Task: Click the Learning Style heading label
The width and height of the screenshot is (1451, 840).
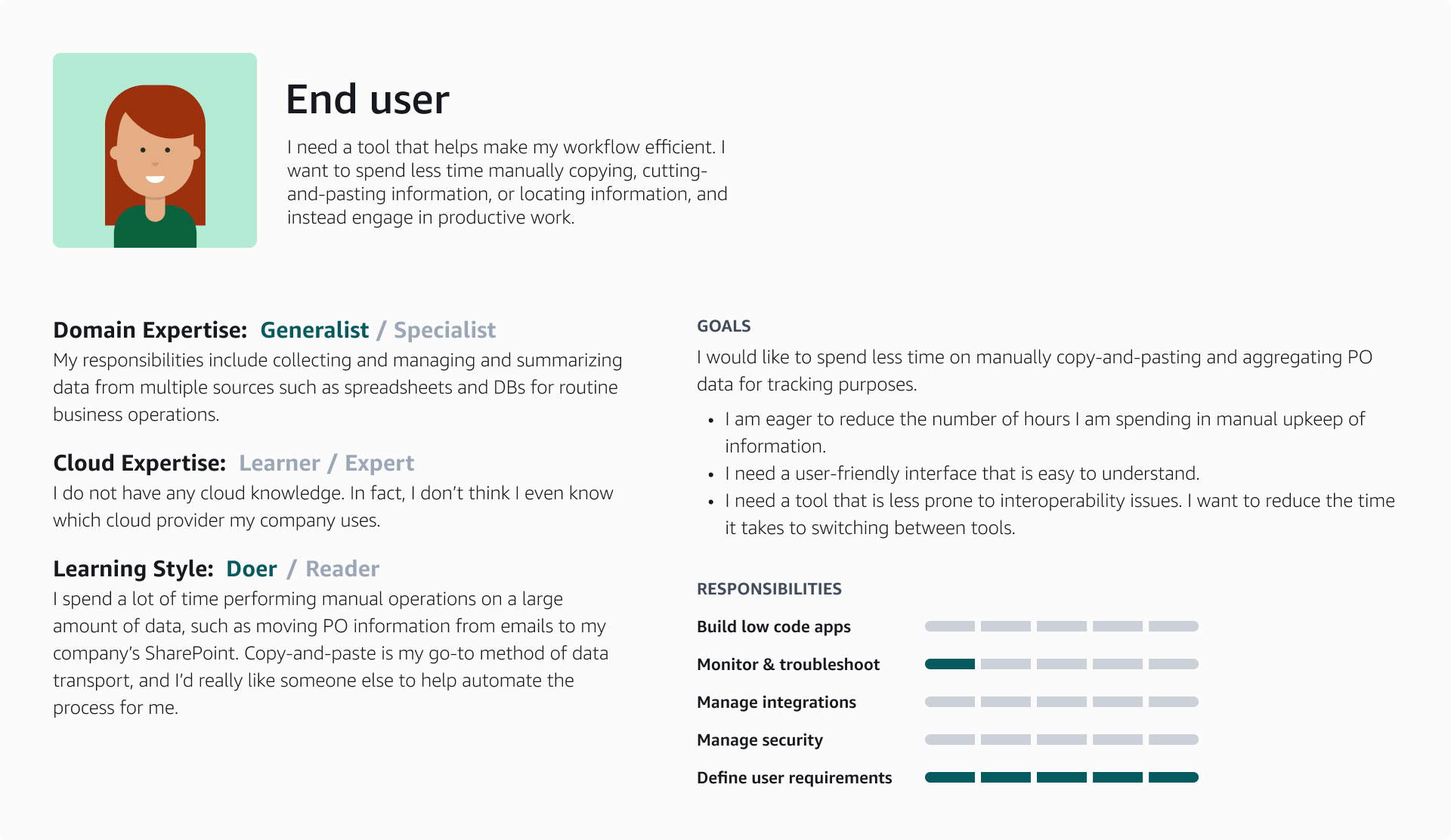Action: (134, 569)
